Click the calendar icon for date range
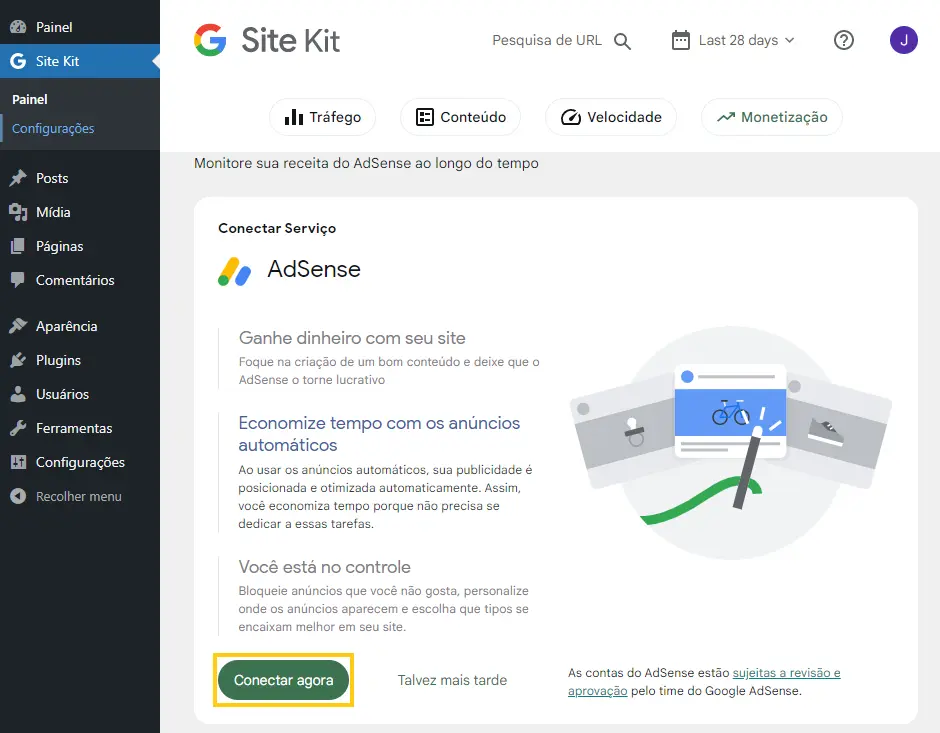940x733 pixels. tap(680, 40)
